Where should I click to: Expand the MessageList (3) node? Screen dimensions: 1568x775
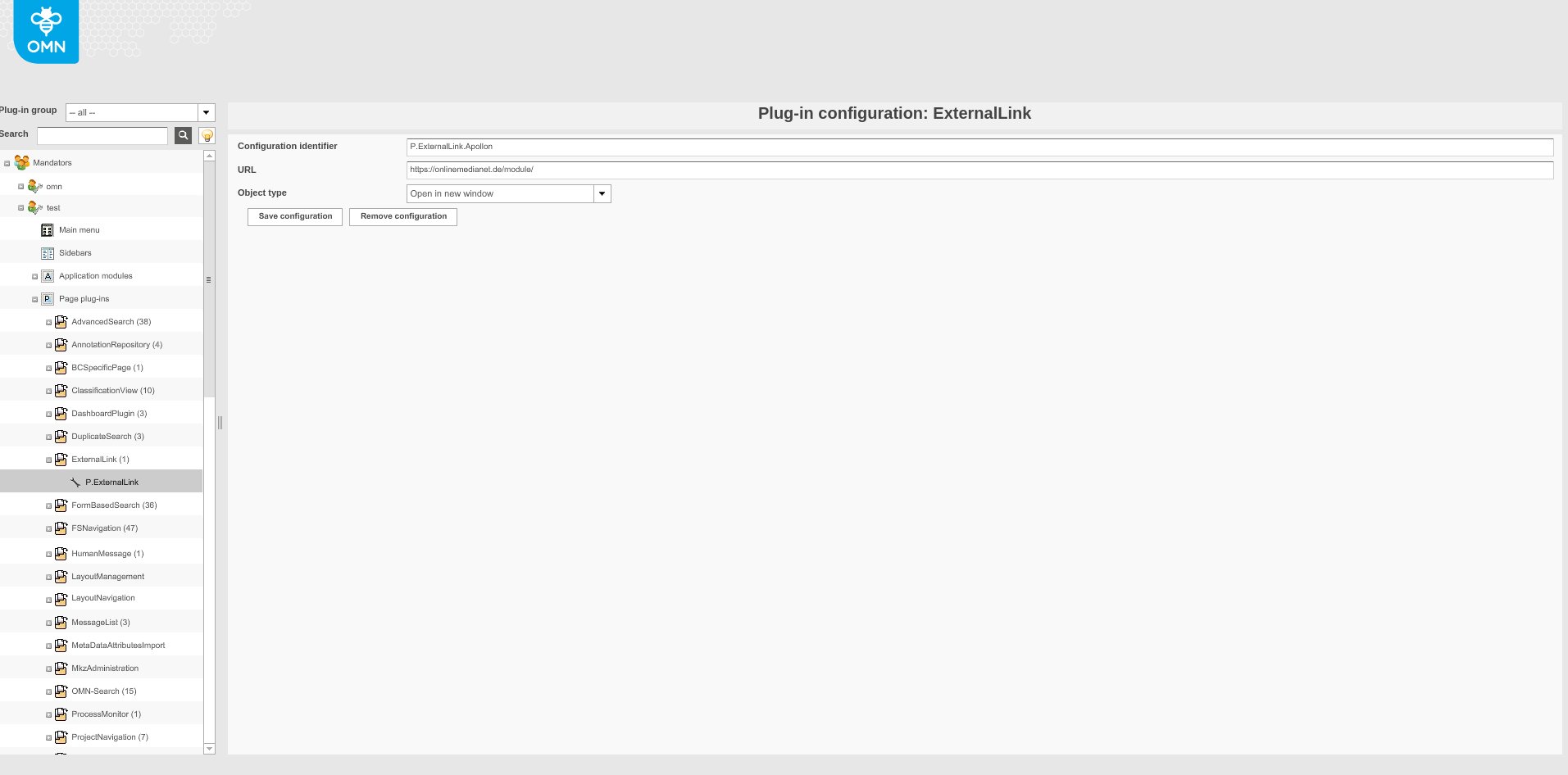[x=48, y=623]
